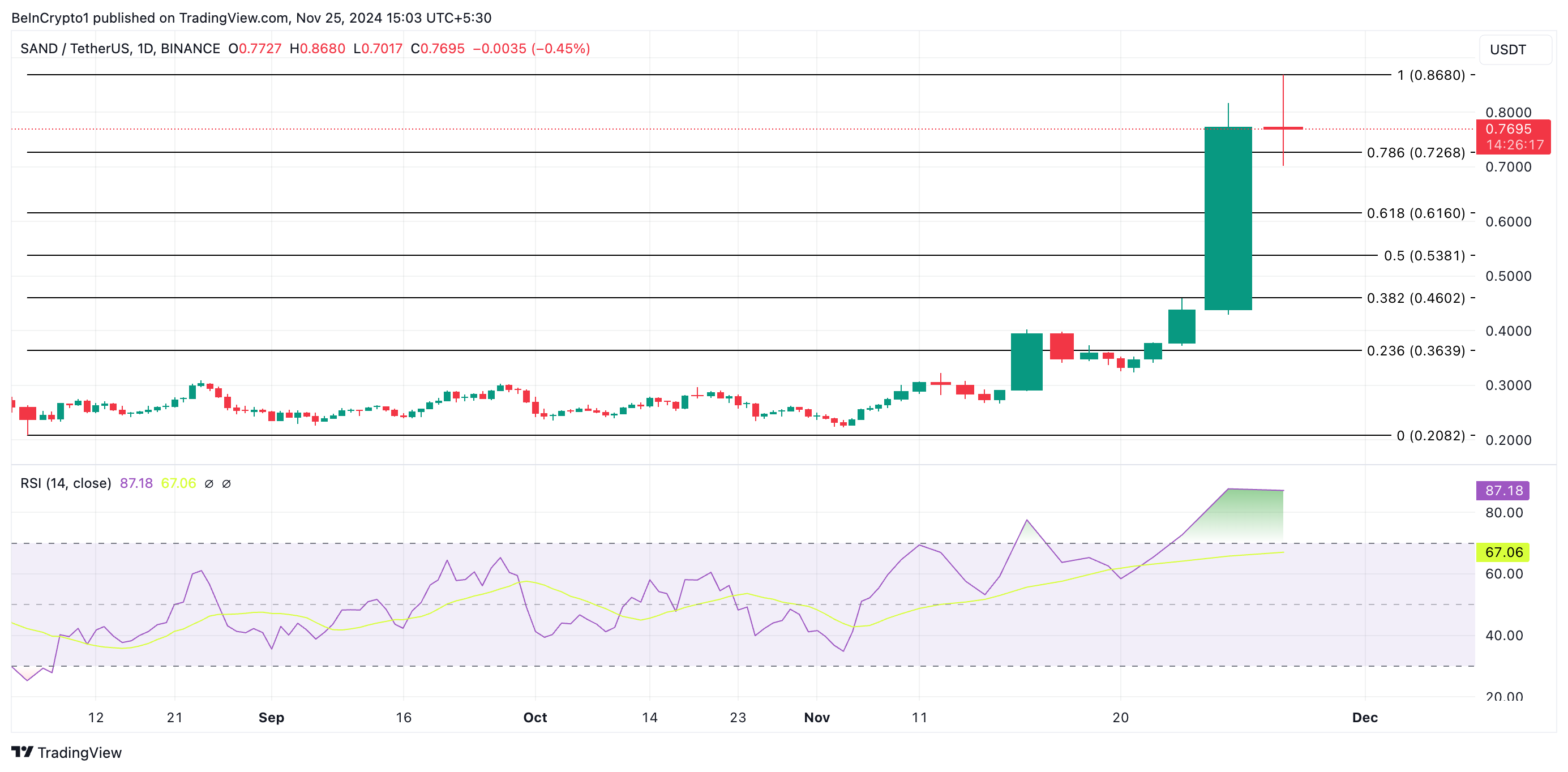
Task: Click the first ∅ symbol beside RSI values
Action: tap(209, 484)
